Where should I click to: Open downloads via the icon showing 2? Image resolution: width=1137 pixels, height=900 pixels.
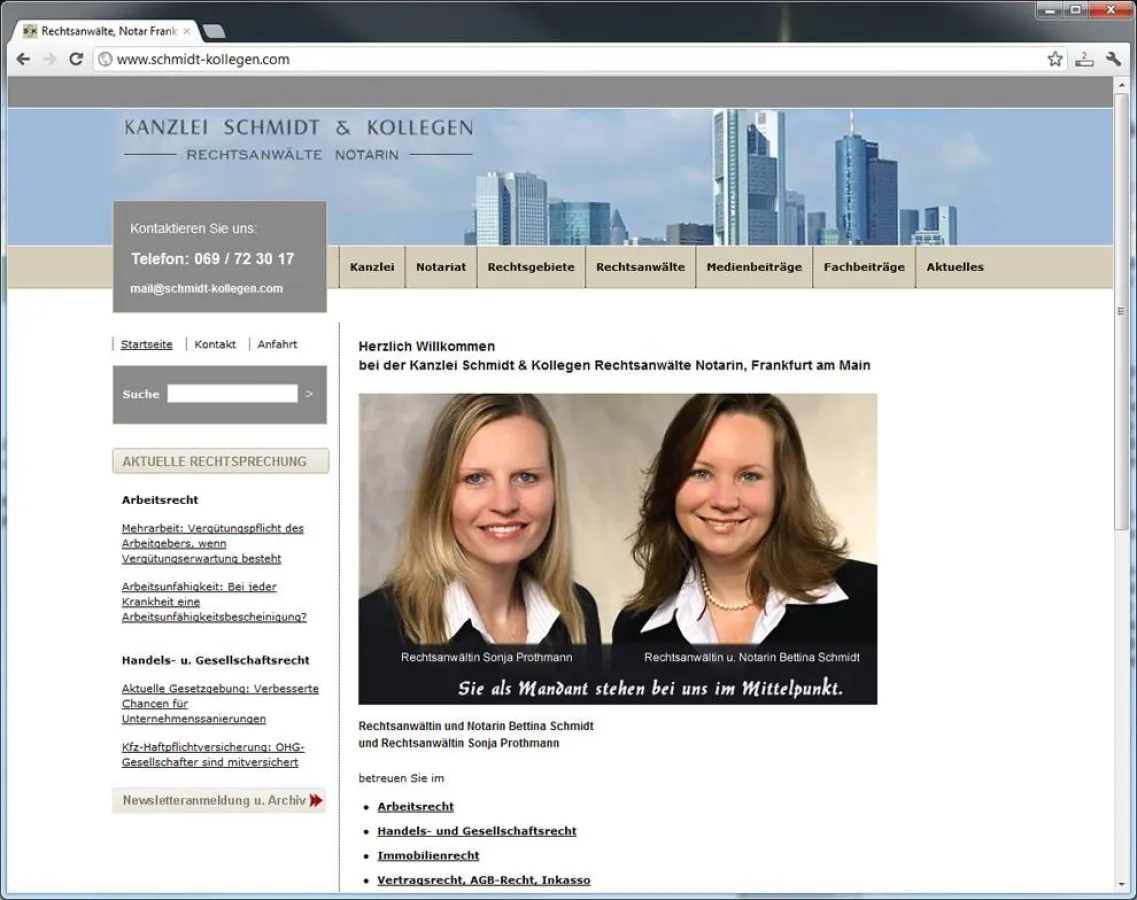[x=1084, y=59]
